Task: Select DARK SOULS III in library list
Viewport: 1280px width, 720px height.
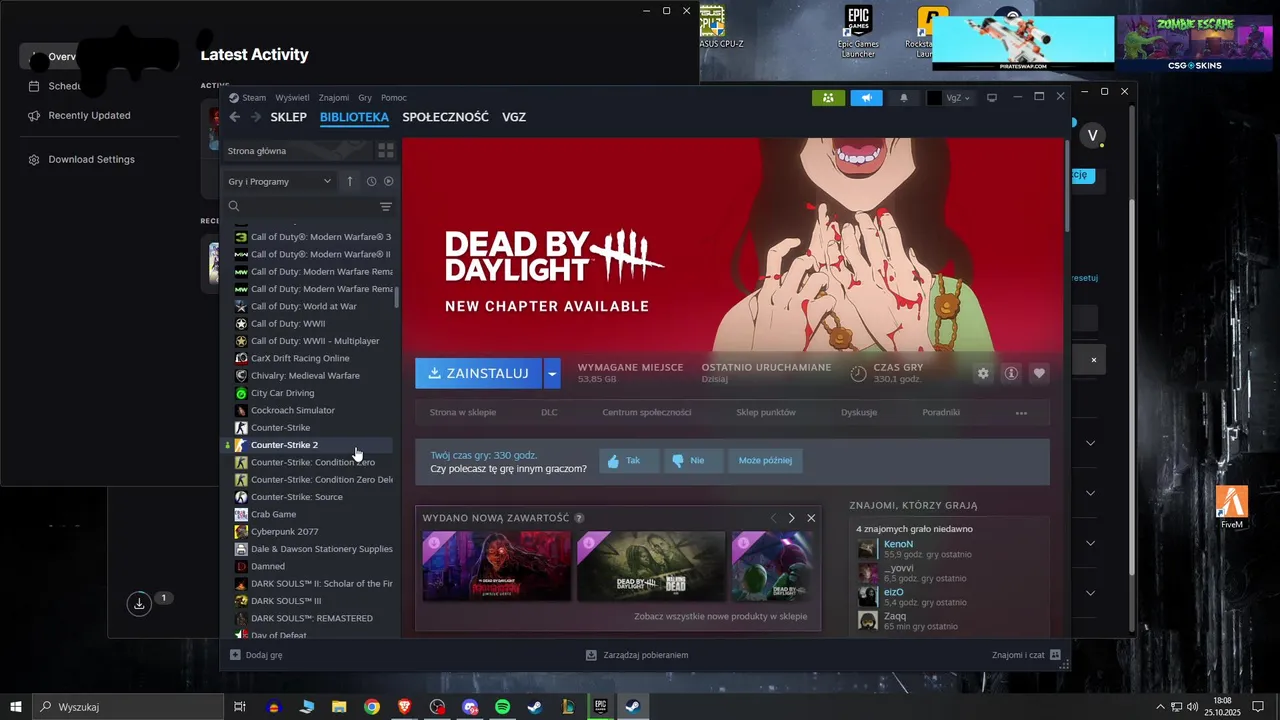Action: [286, 601]
